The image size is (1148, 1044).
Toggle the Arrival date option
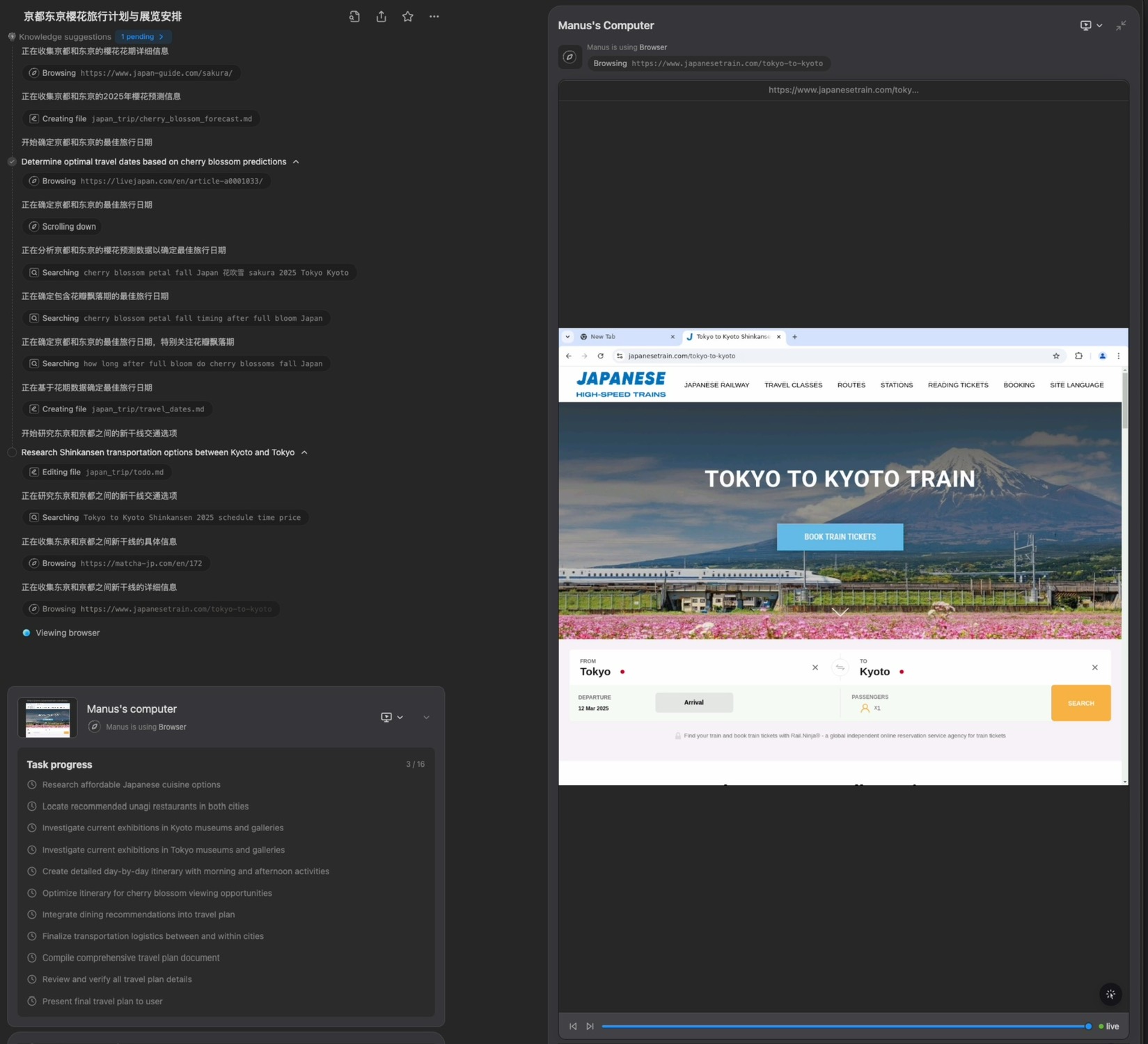[693, 702]
